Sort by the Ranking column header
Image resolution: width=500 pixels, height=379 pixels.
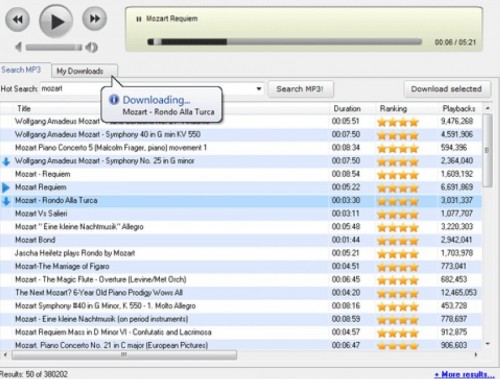pyautogui.click(x=393, y=108)
